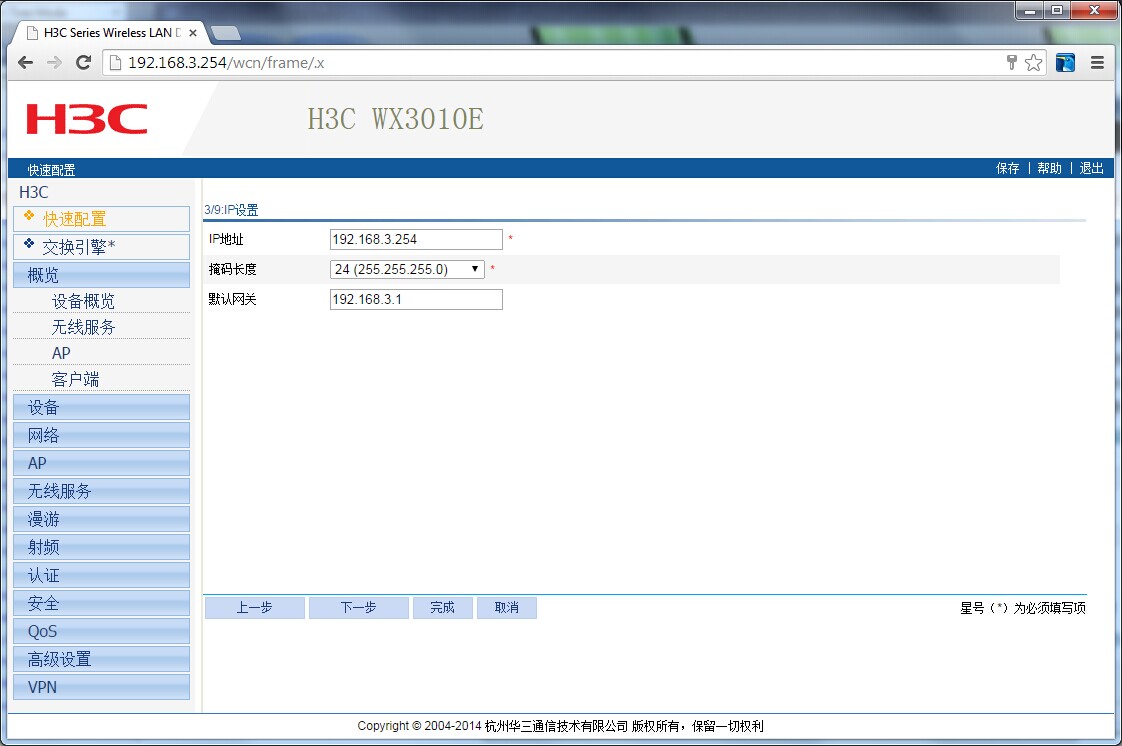Click the H3C logo
This screenshot has height=746, width=1122.
click(87, 119)
